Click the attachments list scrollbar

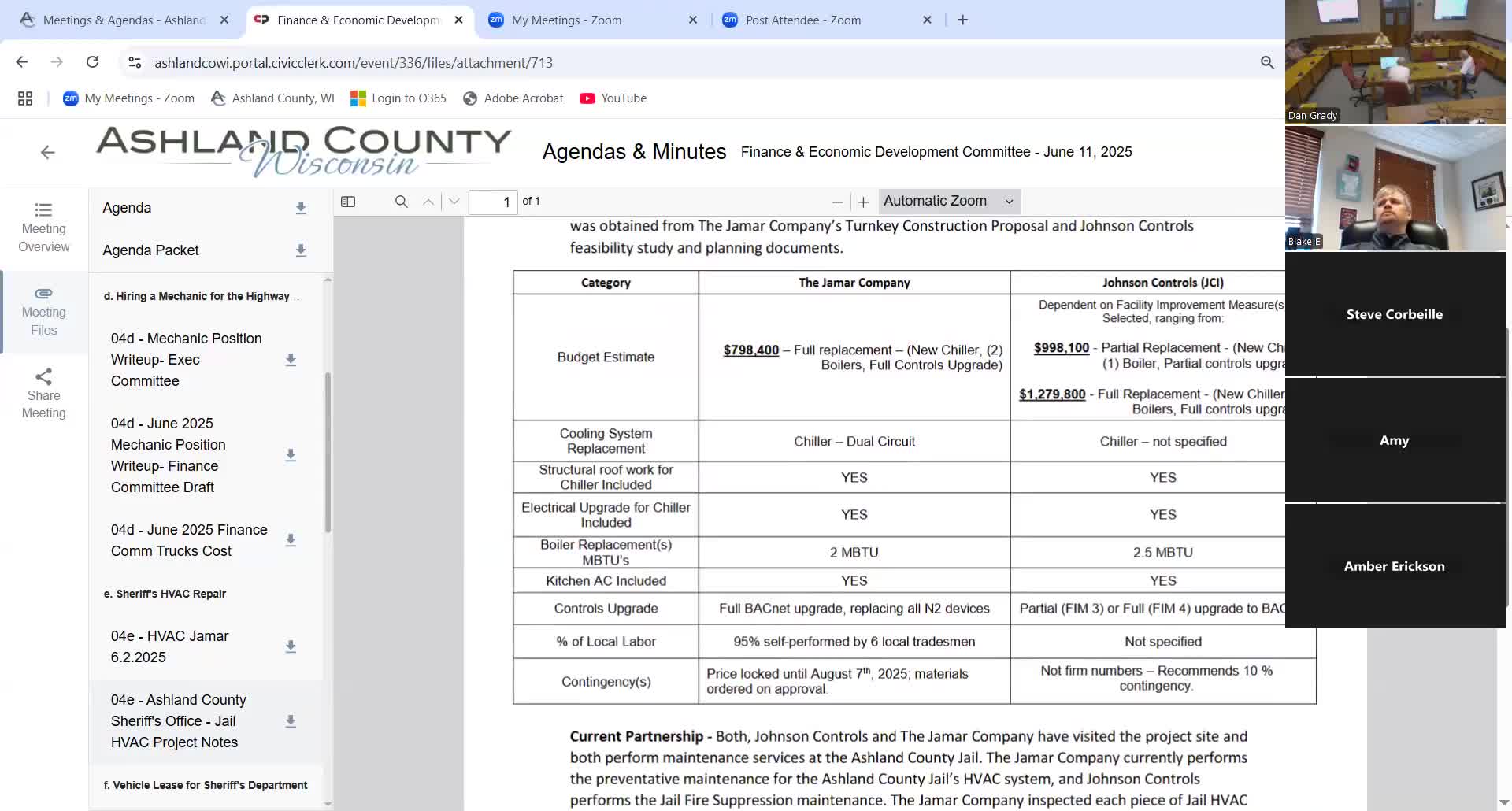point(328,453)
